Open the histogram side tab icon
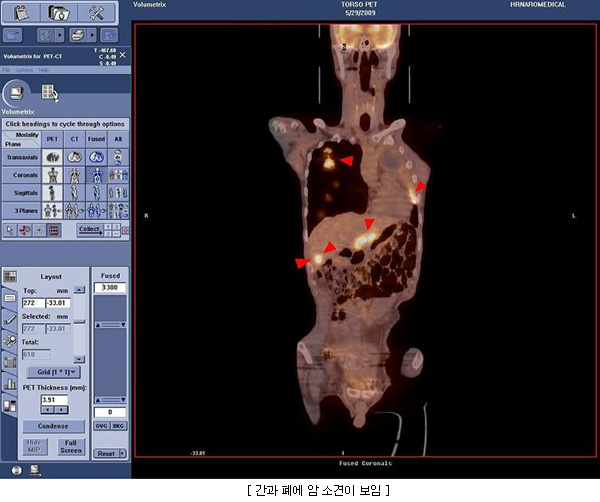 click(x=9, y=383)
